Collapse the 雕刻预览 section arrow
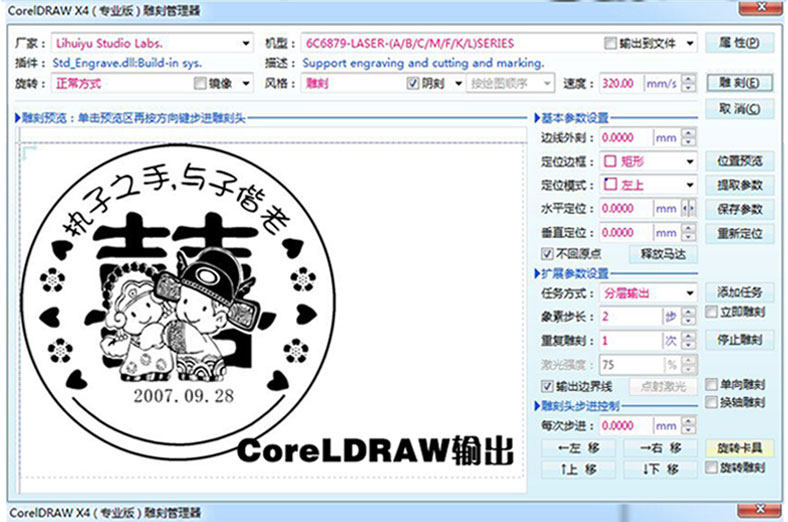Viewport: 788px width, 522px height. coord(18,119)
